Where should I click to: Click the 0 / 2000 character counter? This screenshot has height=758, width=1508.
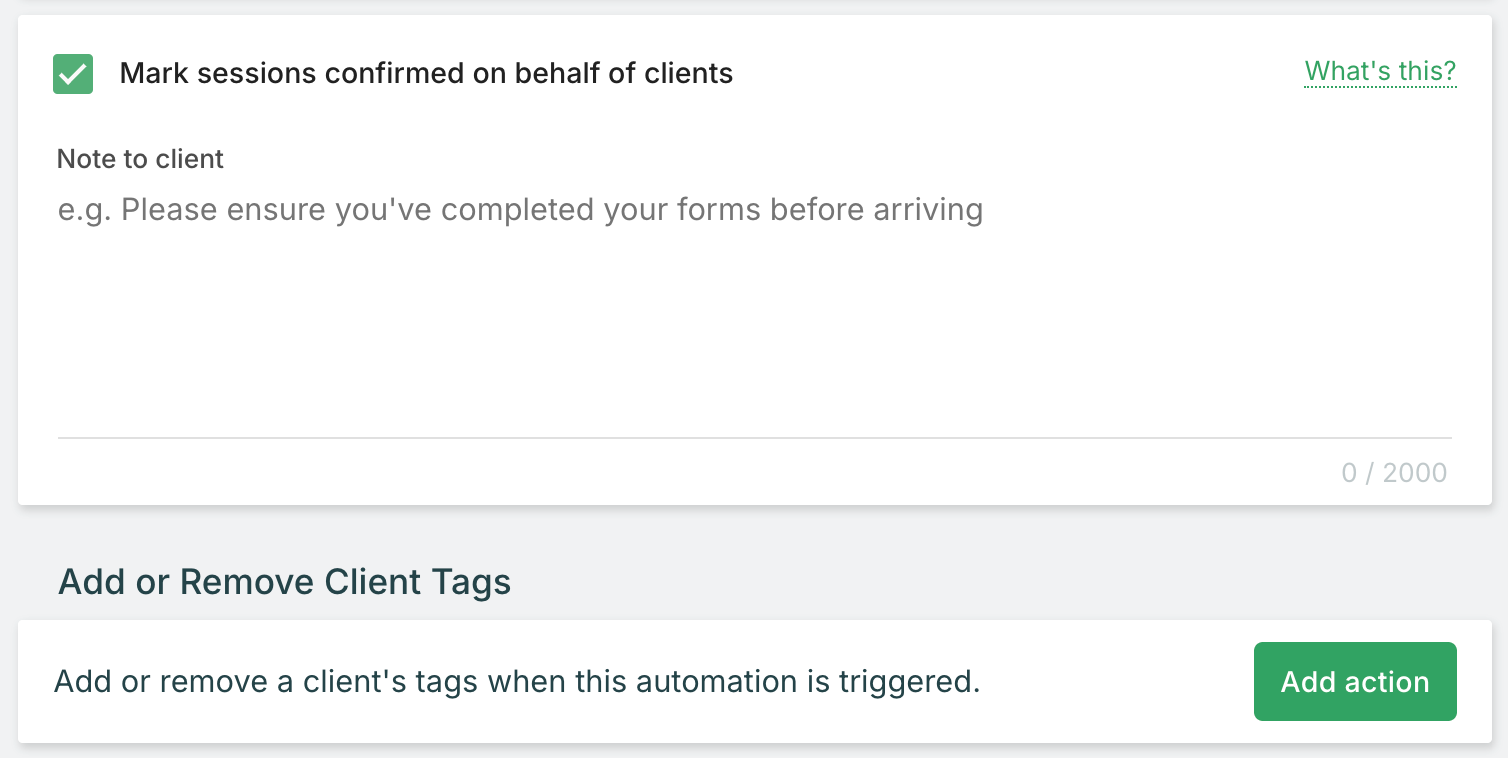(1394, 473)
